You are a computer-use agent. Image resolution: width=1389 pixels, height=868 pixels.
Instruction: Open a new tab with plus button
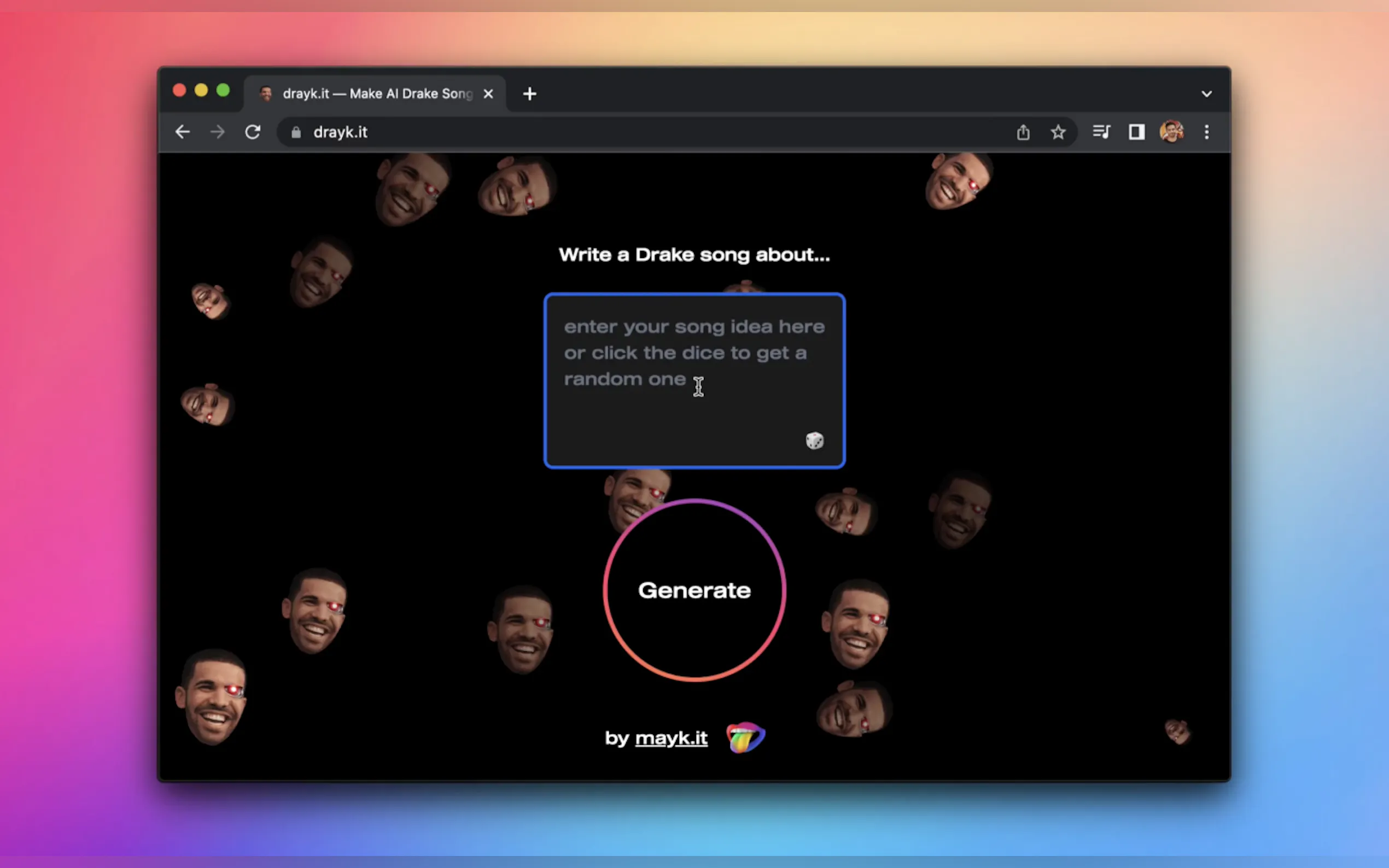click(x=529, y=93)
